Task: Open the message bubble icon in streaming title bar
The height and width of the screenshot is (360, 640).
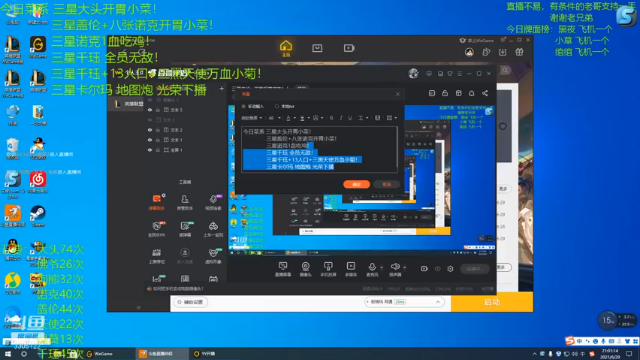Action: tap(429, 73)
